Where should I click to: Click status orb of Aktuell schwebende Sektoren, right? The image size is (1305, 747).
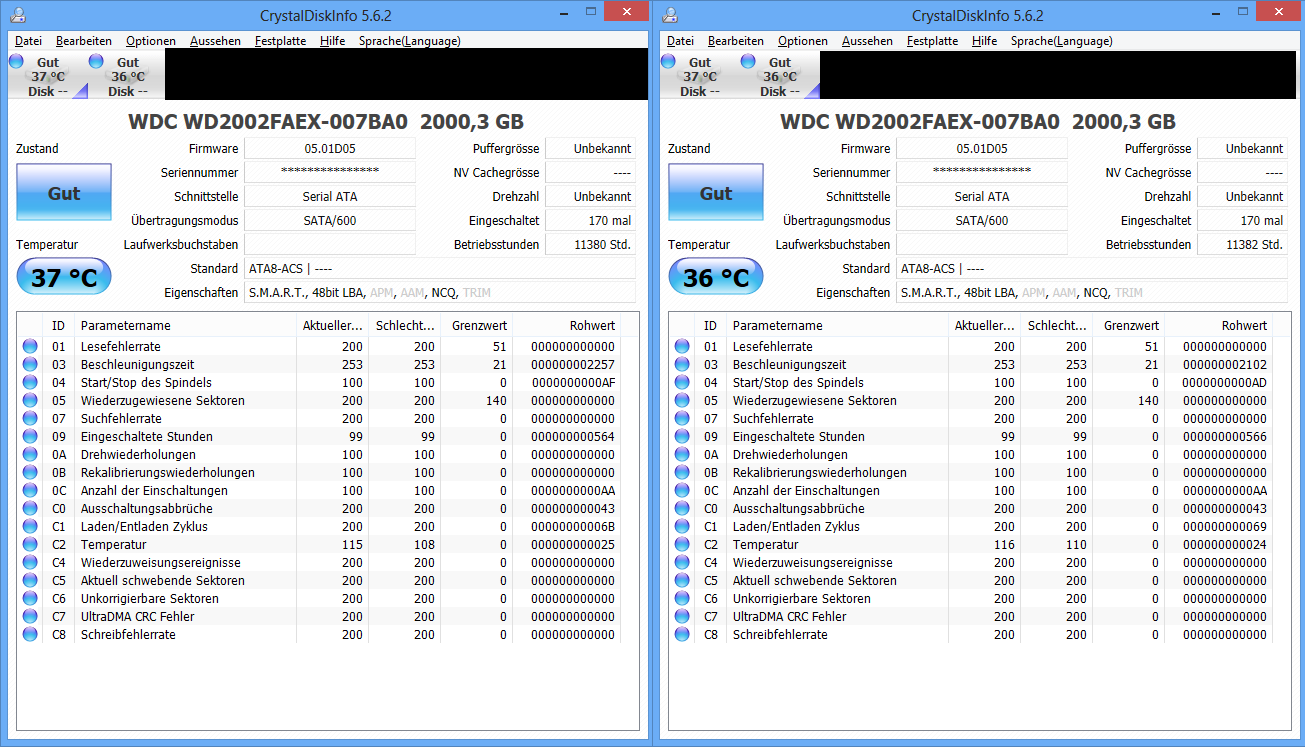click(x=682, y=580)
